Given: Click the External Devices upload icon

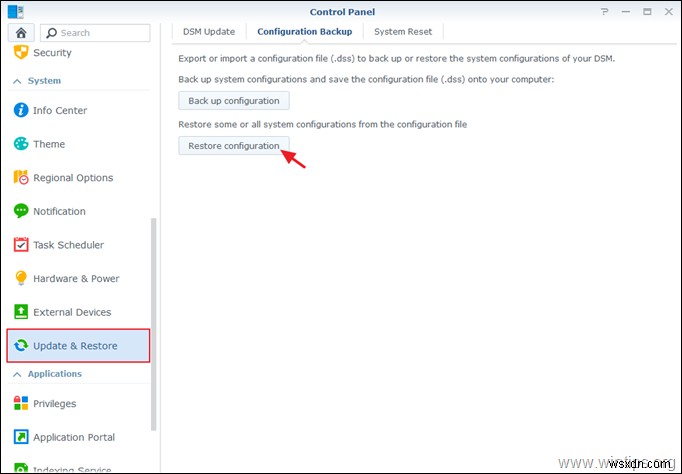Looking at the screenshot, I should pyautogui.click(x=21, y=312).
